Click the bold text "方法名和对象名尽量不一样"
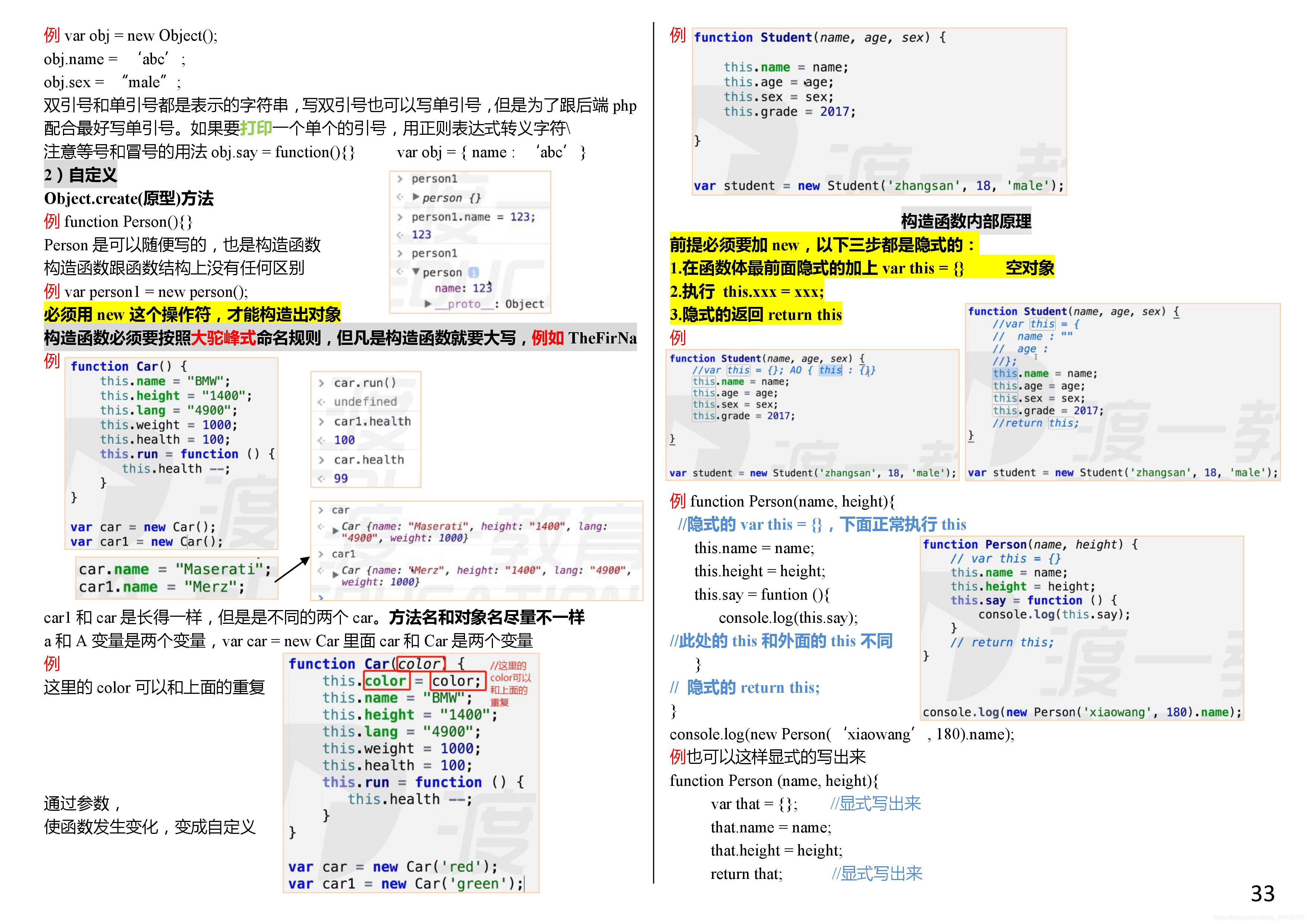1307x924 pixels. tap(487, 617)
